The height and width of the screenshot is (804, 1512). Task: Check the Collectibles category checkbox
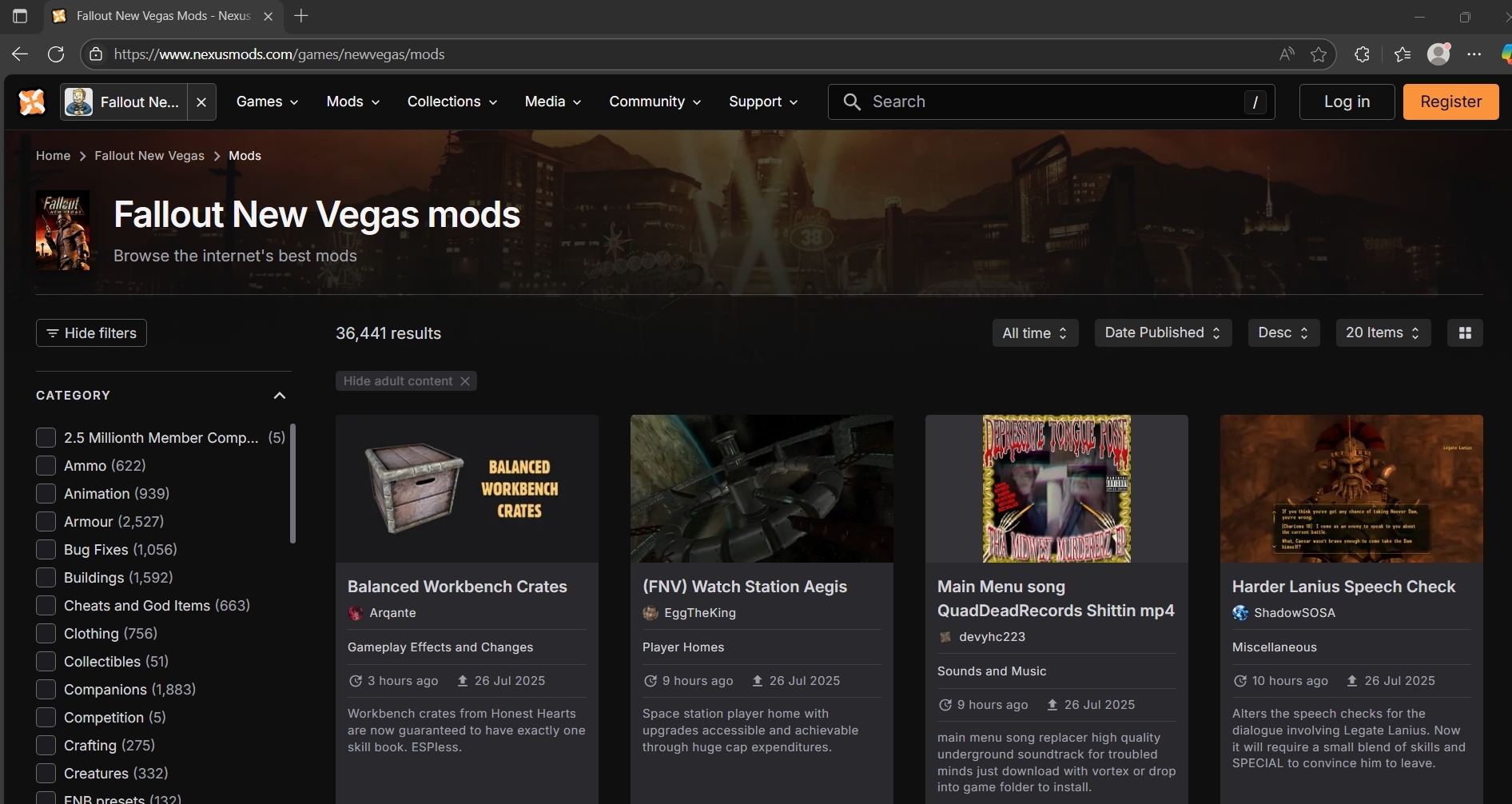click(46, 662)
